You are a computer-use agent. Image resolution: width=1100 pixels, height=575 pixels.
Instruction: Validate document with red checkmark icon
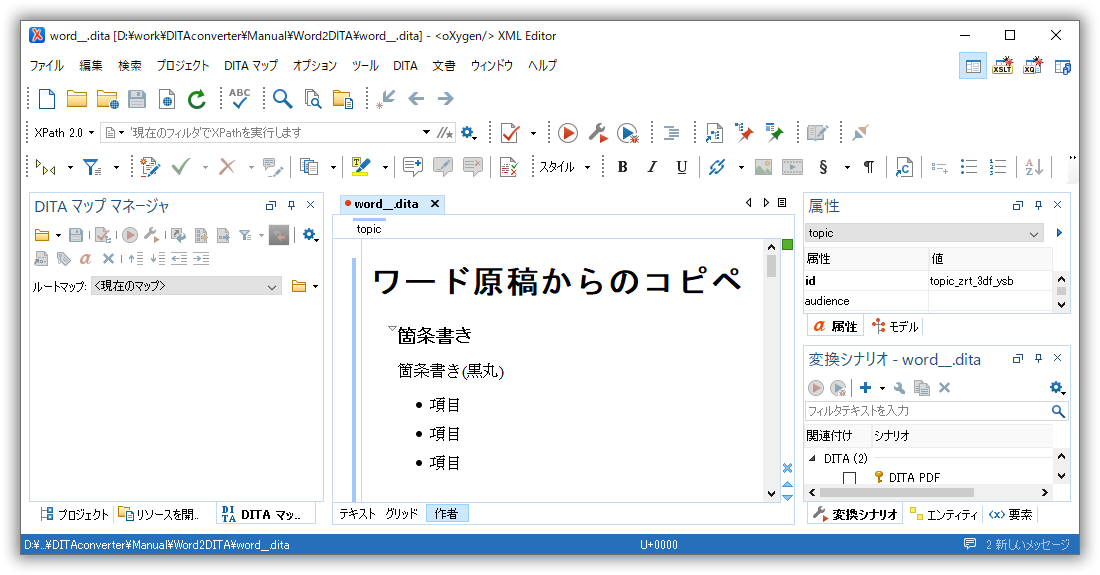point(510,133)
